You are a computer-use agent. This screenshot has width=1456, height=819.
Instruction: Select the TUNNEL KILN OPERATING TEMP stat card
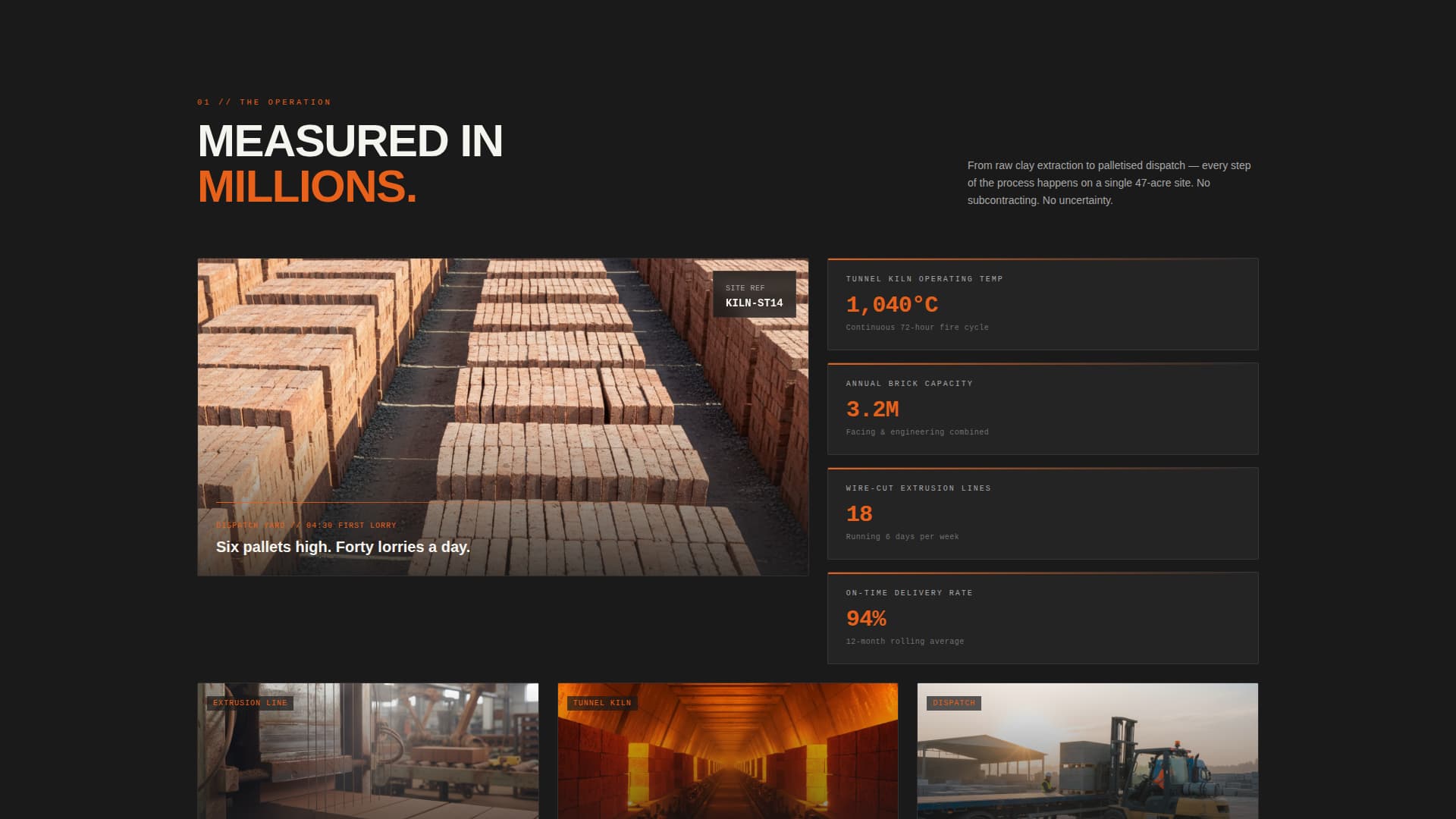pos(1042,303)
